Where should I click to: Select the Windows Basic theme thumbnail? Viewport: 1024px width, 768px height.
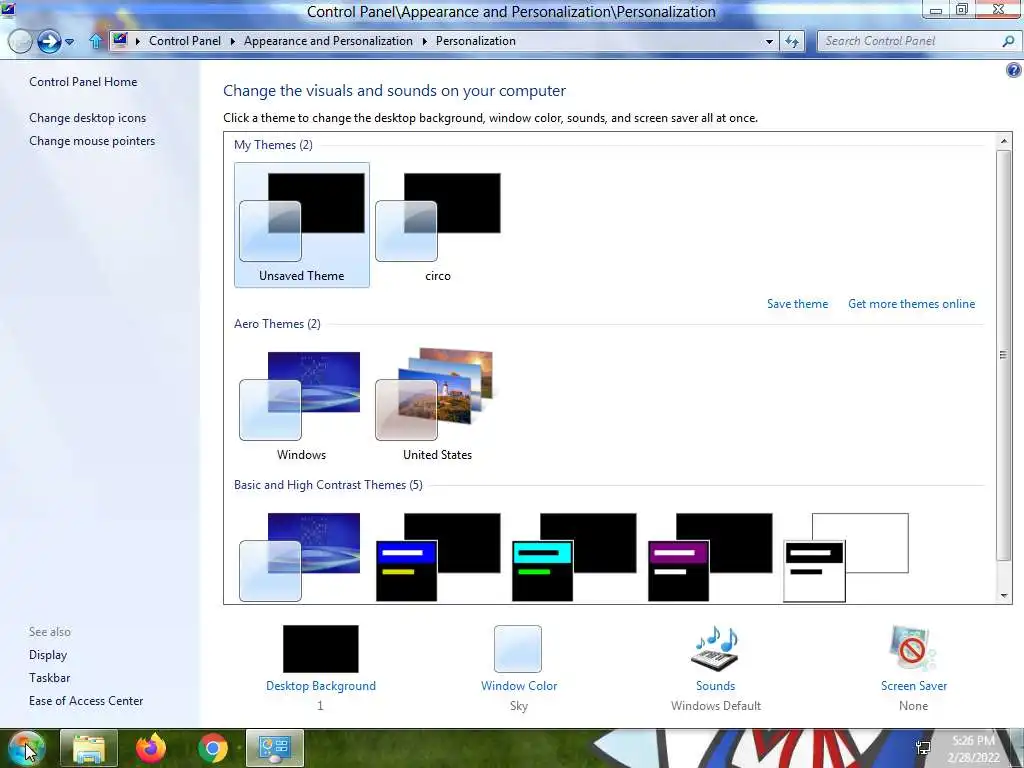300,557
